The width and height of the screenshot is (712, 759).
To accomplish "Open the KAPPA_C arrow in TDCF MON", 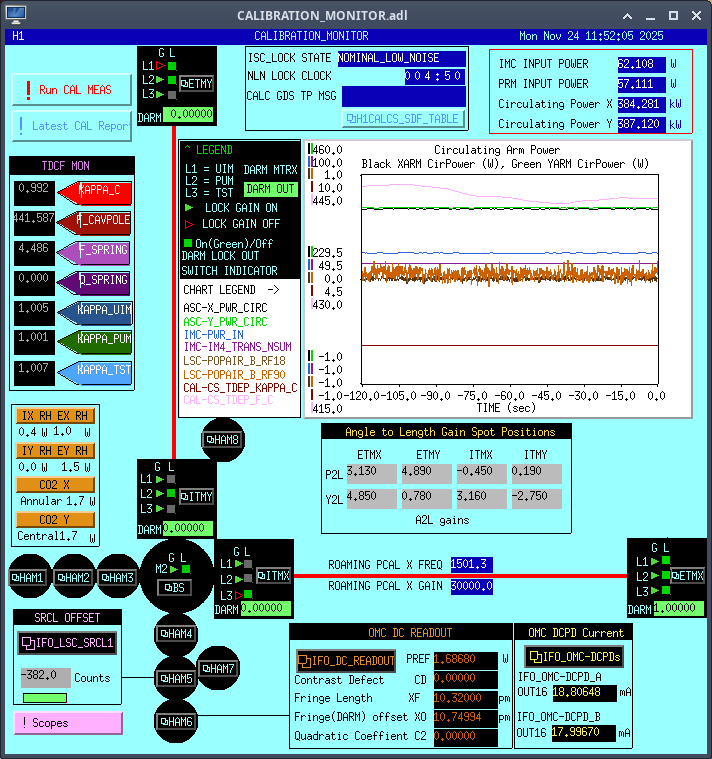I will tap(96, 191).
